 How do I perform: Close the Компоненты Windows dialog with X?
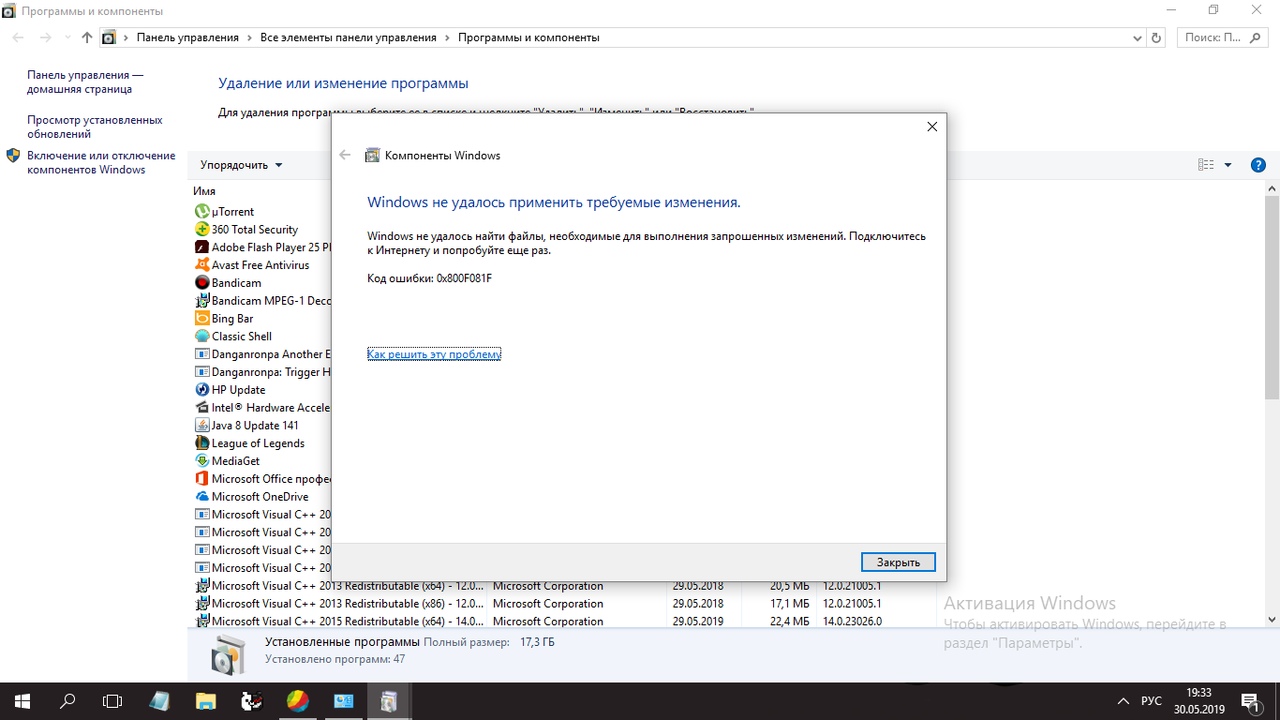click(932, 127)
